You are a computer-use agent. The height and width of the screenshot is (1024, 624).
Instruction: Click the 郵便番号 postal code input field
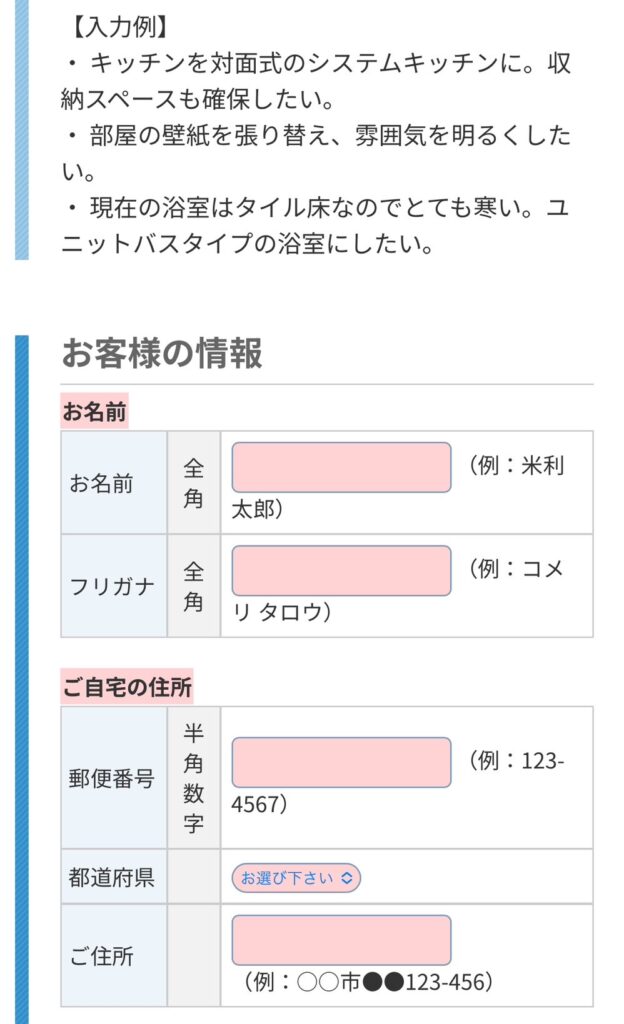(340, 762)
